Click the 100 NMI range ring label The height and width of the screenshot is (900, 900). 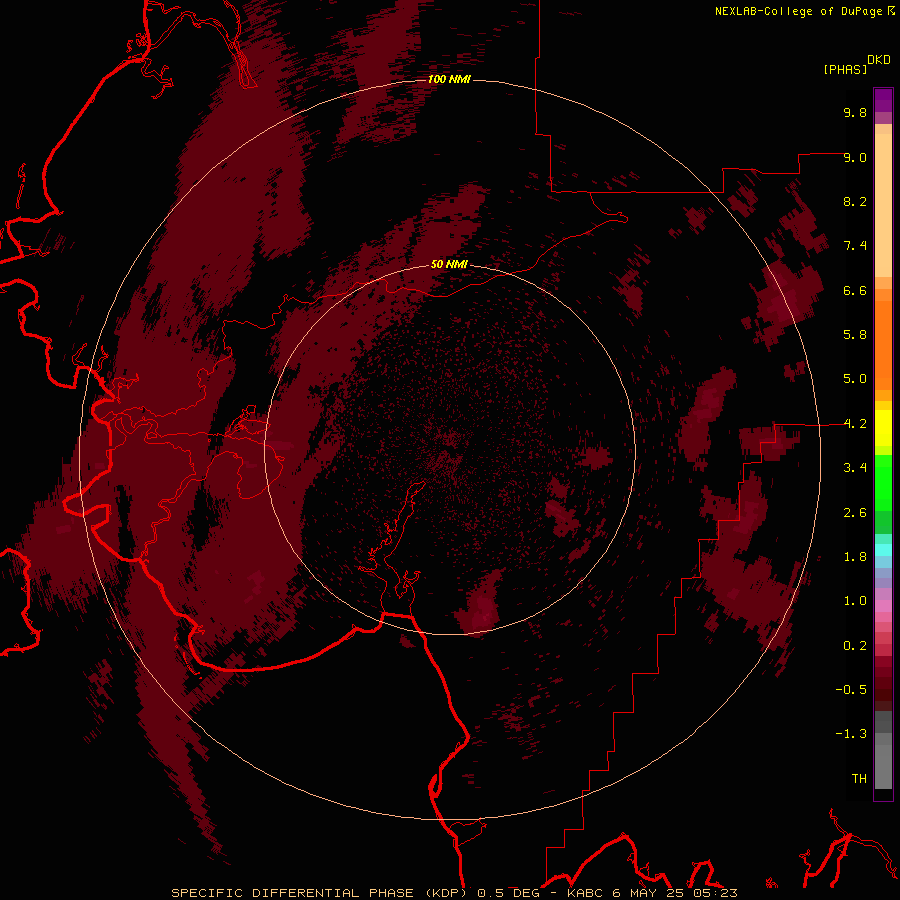pyautogui.click(x=449, y=79)
